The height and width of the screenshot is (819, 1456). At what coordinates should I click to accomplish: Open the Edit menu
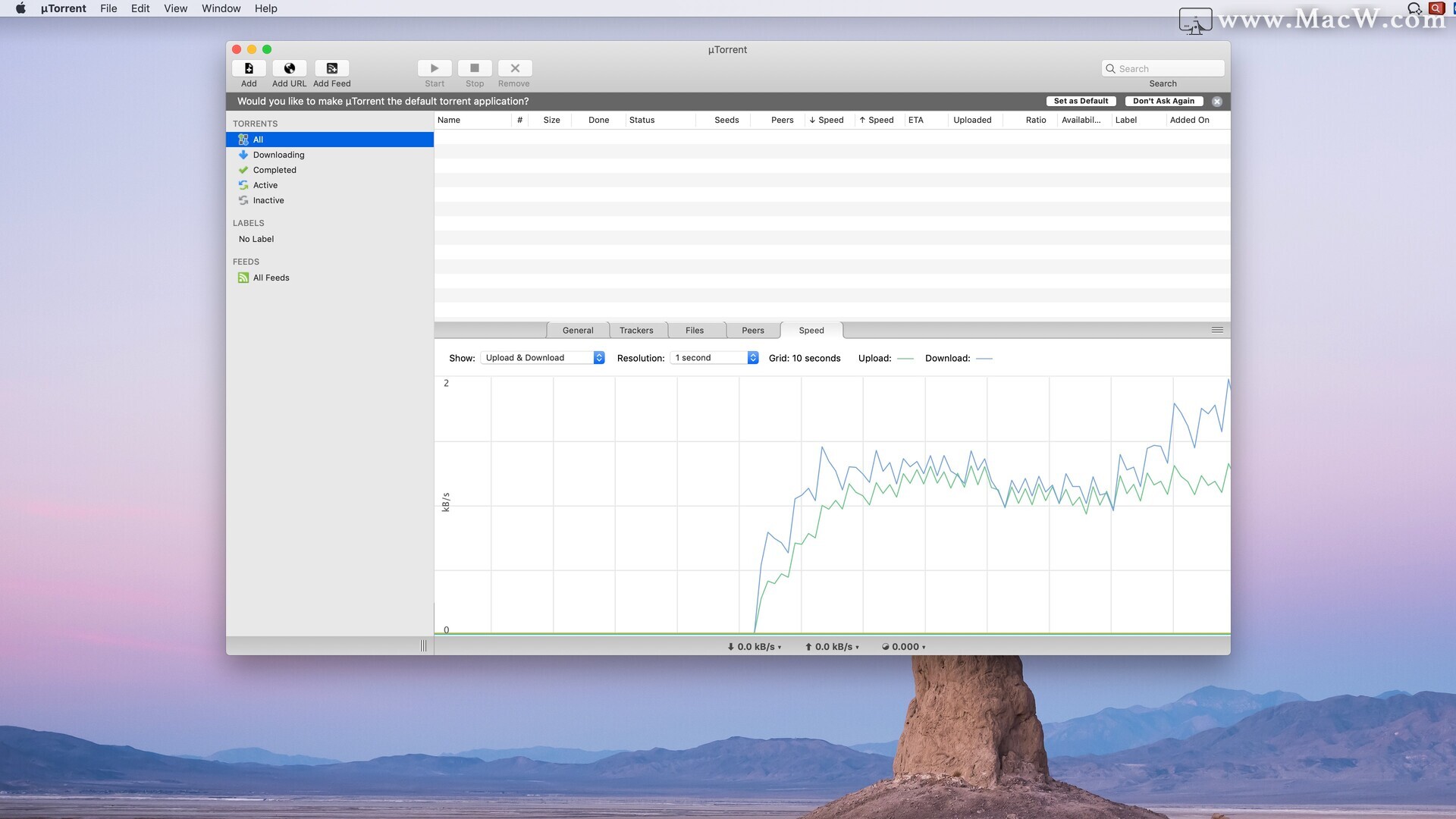tap(140, 8)
